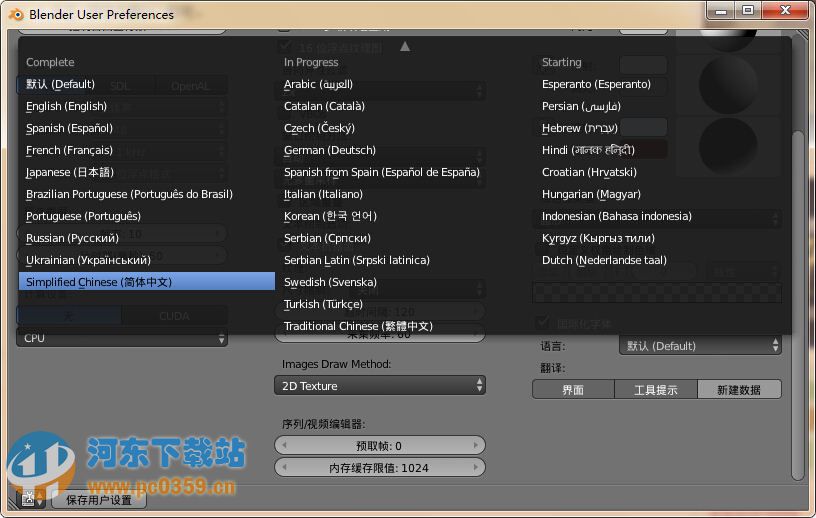816x518 pixels.
Task: Open the CPU compute device dropdown
Action: pos(122,338)
